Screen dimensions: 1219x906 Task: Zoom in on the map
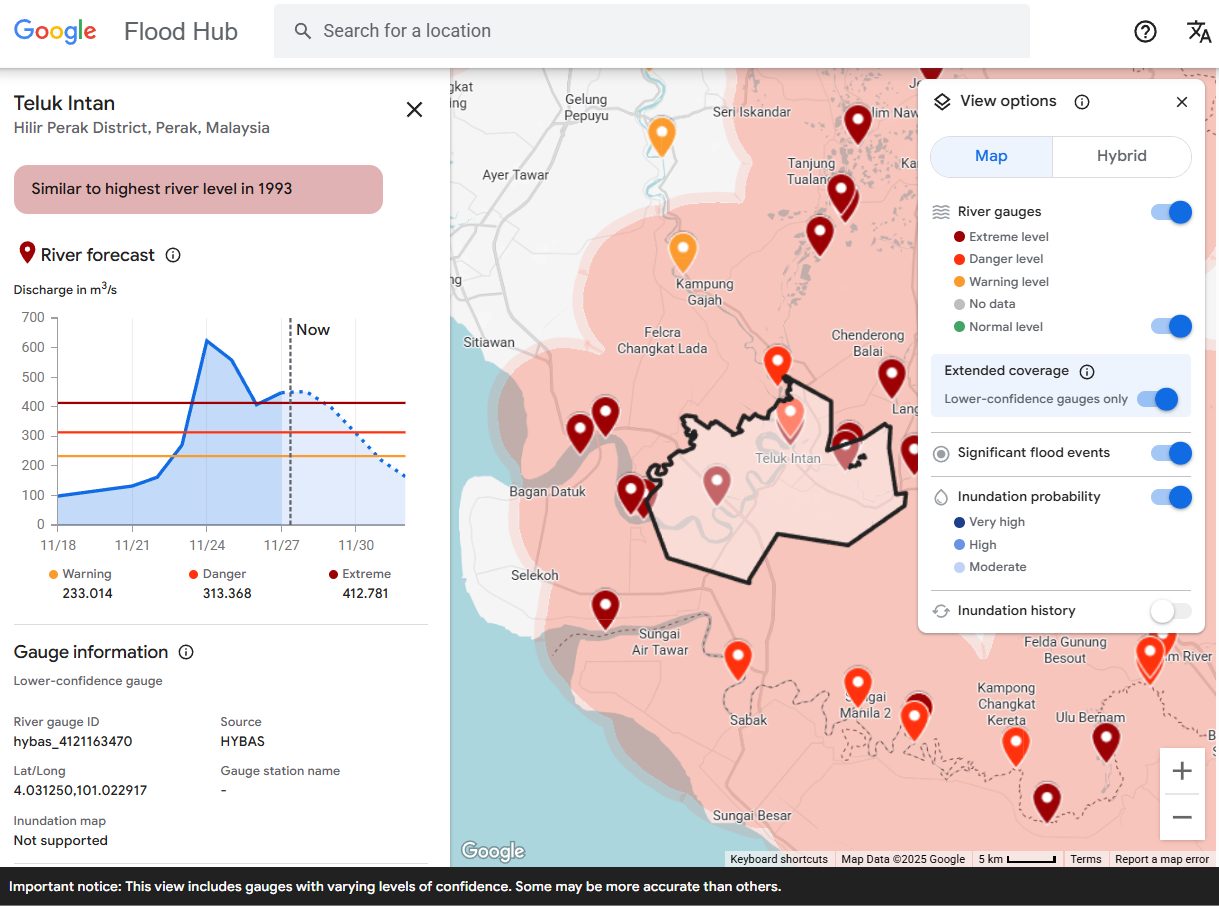[1182, 771]
